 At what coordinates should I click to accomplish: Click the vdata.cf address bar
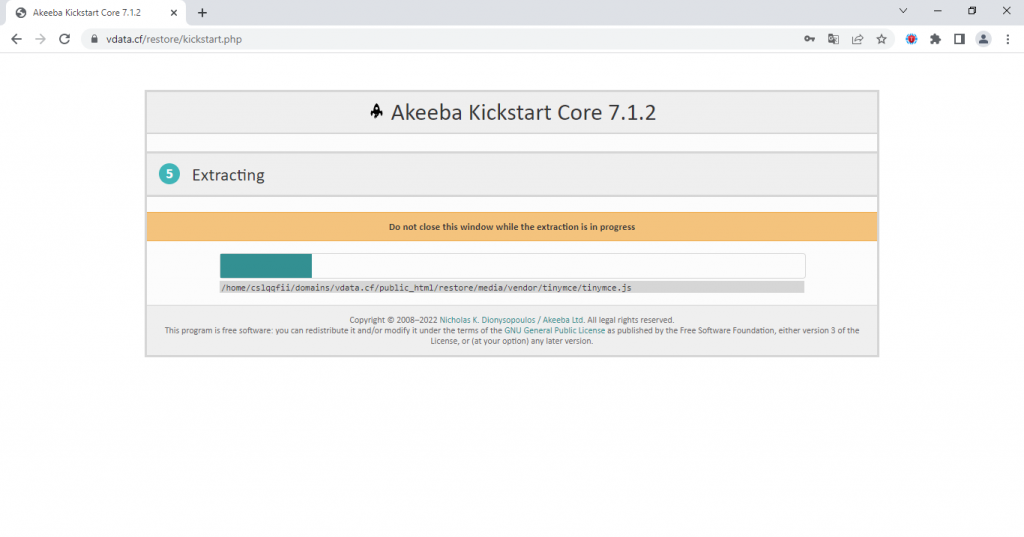[400, 39]
